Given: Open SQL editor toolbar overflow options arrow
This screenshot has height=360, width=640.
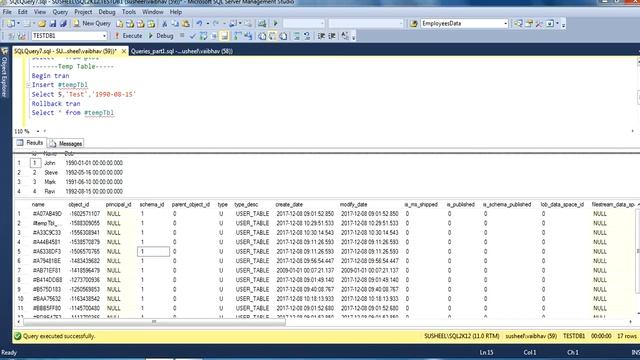Looking at the screenshot, I should point(353,37).
